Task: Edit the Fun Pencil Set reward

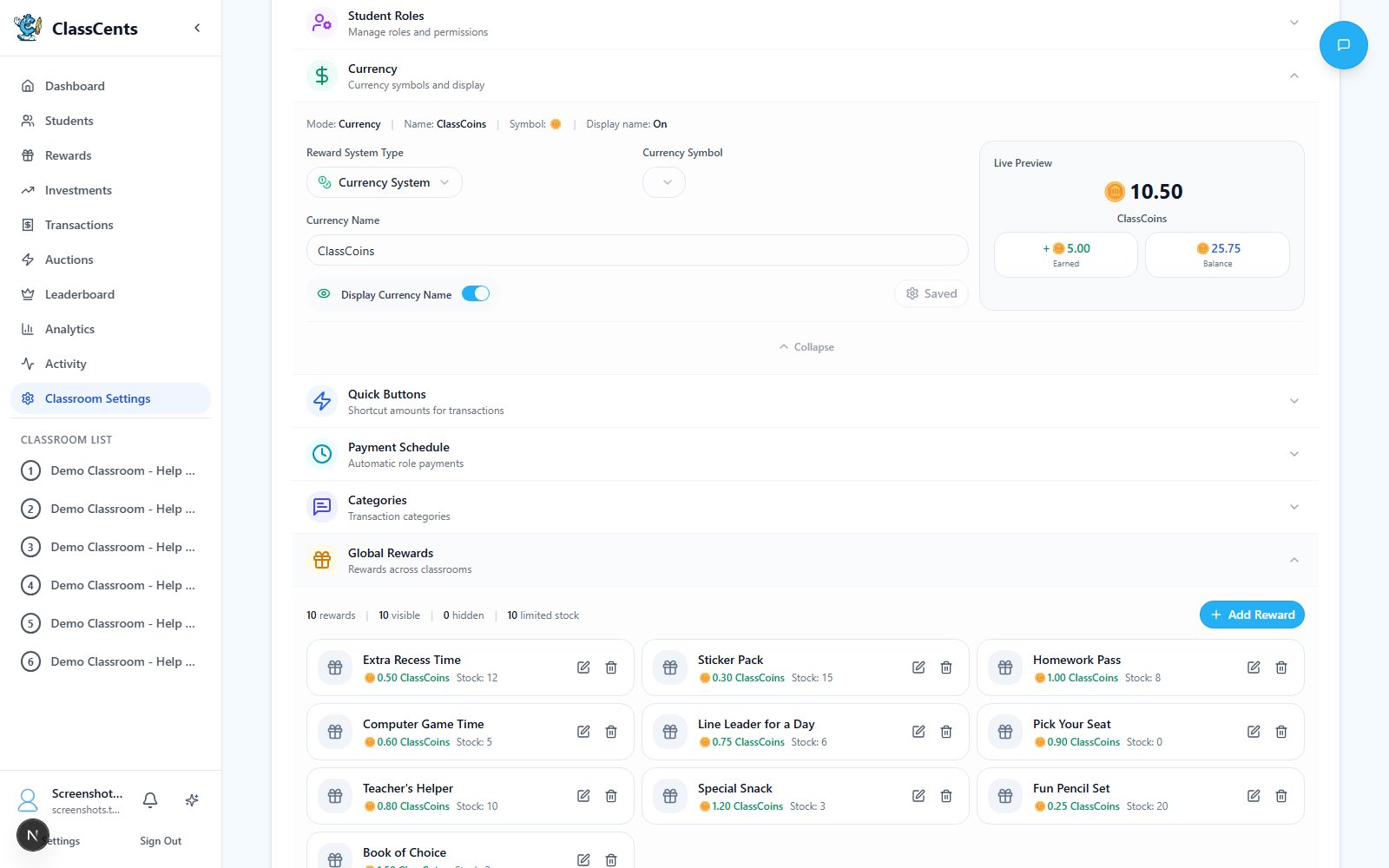Action: point(1254,796)
